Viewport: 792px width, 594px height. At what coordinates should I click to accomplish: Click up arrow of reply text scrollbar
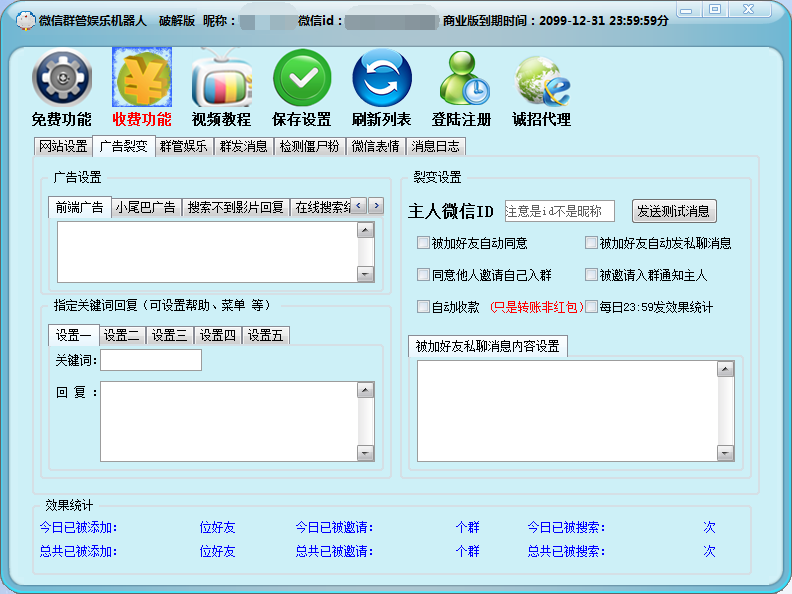[x=365, y=390]
